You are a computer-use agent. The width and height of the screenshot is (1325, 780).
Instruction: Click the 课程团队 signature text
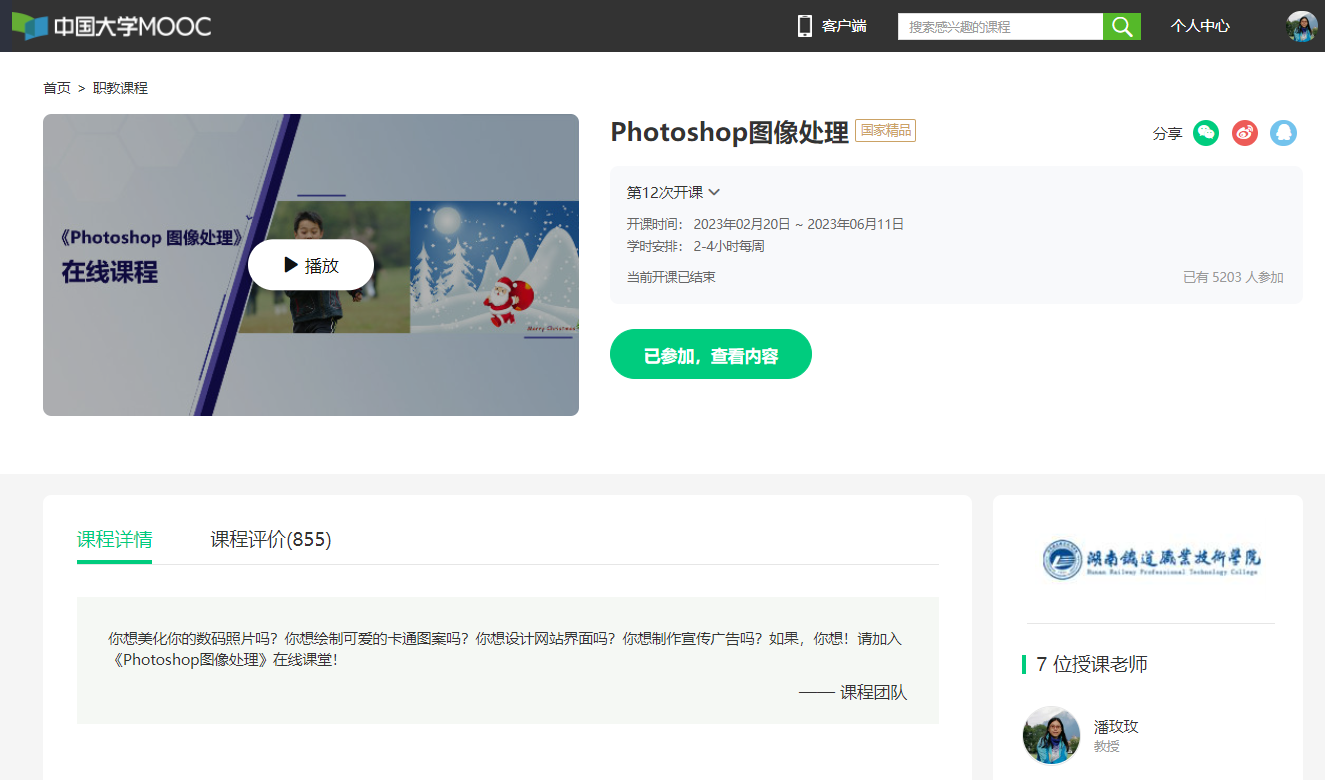coord(873,692)
